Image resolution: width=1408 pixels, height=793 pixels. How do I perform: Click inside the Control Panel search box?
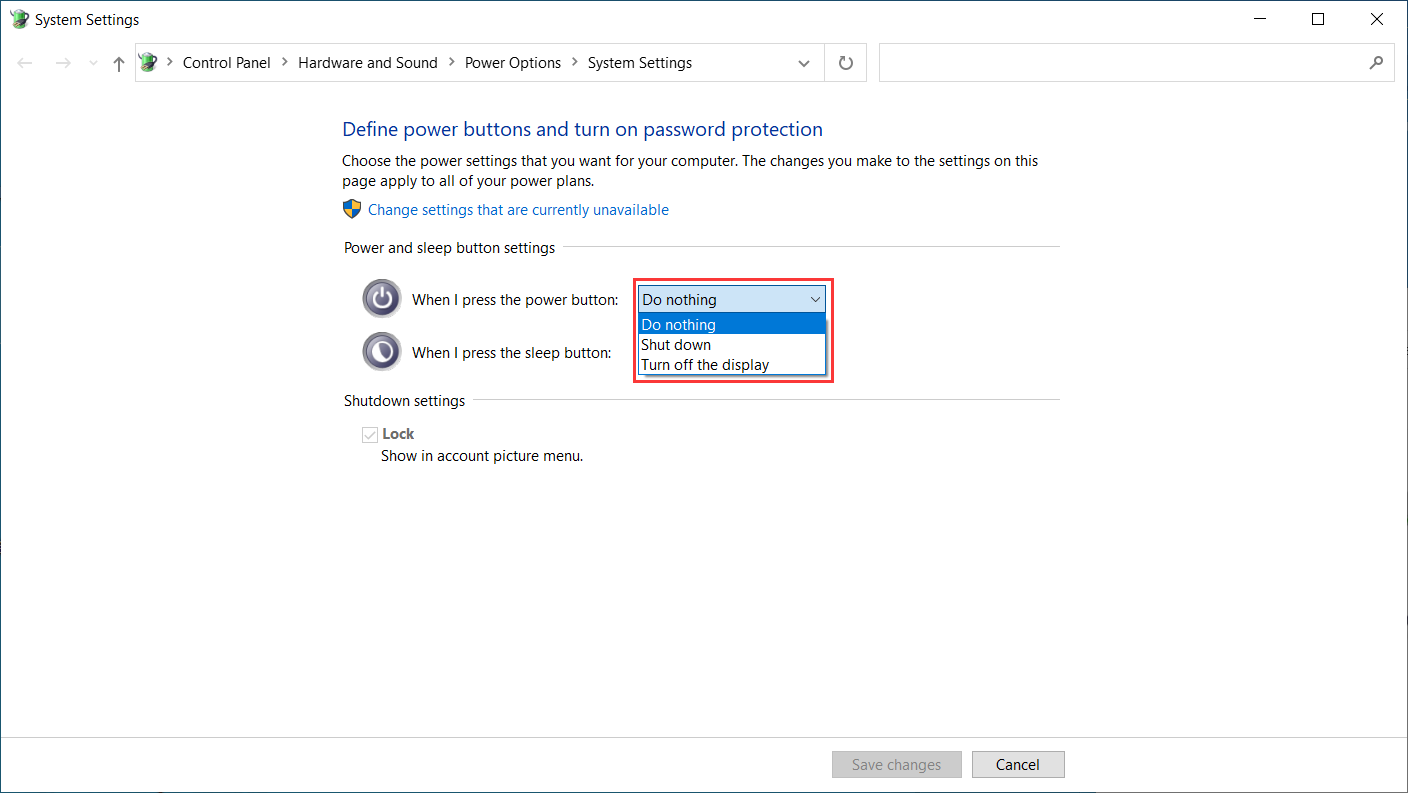(1120, 63)
